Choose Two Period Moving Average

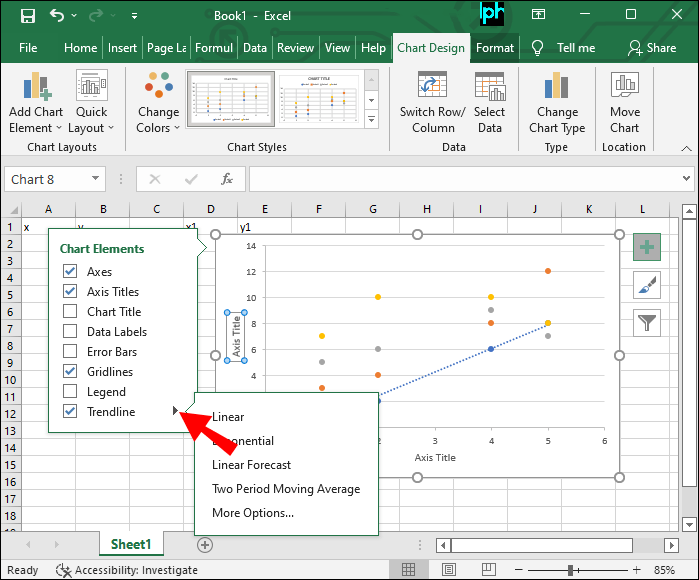[x=285, y=489]
